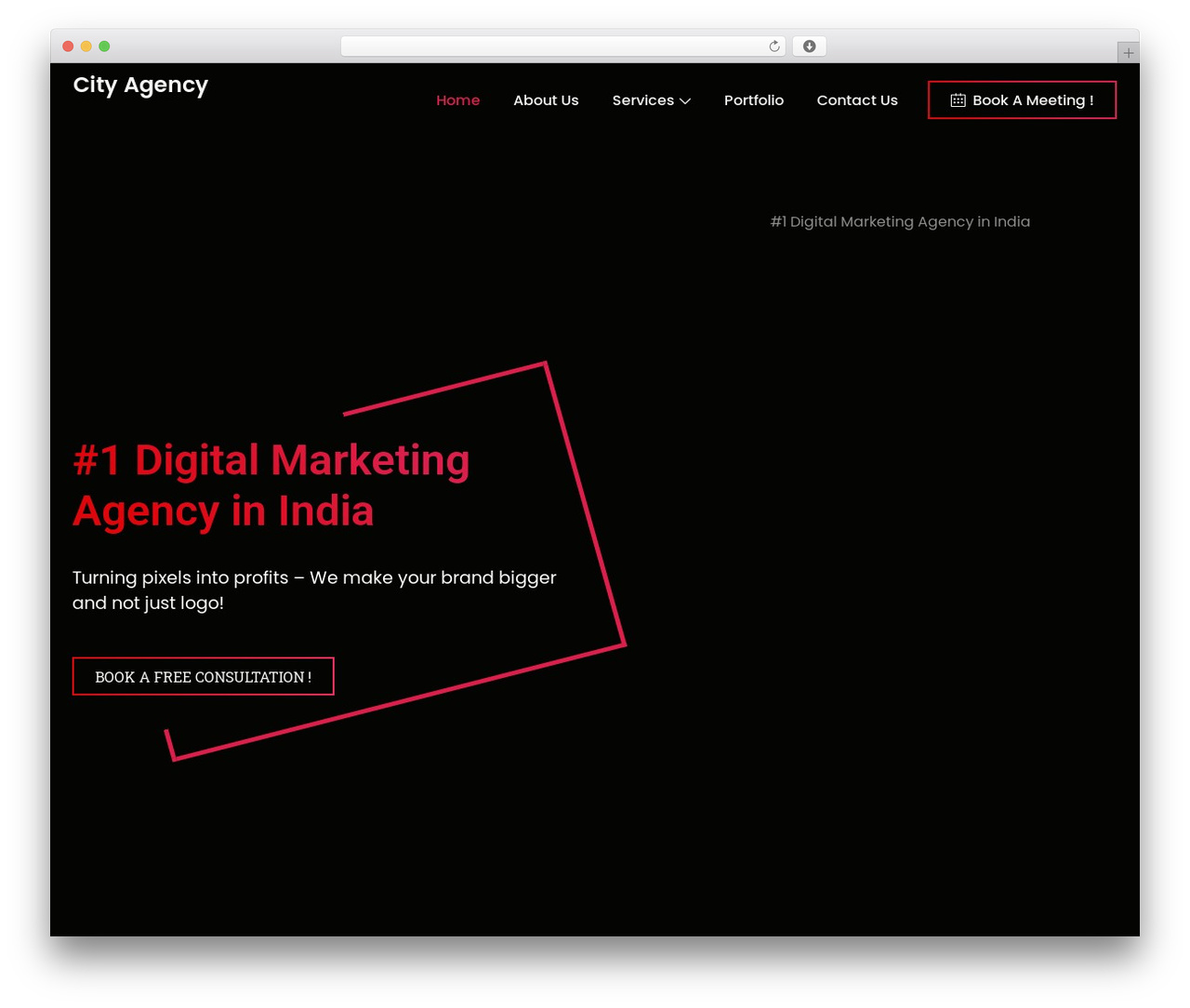Open the Portfolio menu item

click(x=754, y=100)
